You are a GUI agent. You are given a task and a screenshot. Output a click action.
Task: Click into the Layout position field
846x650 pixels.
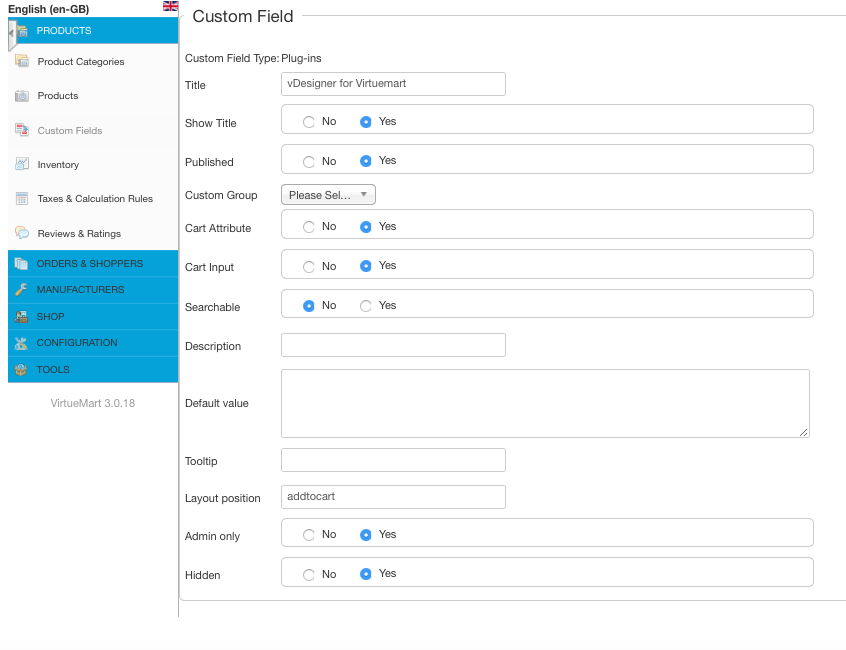(x=393, y=497)
